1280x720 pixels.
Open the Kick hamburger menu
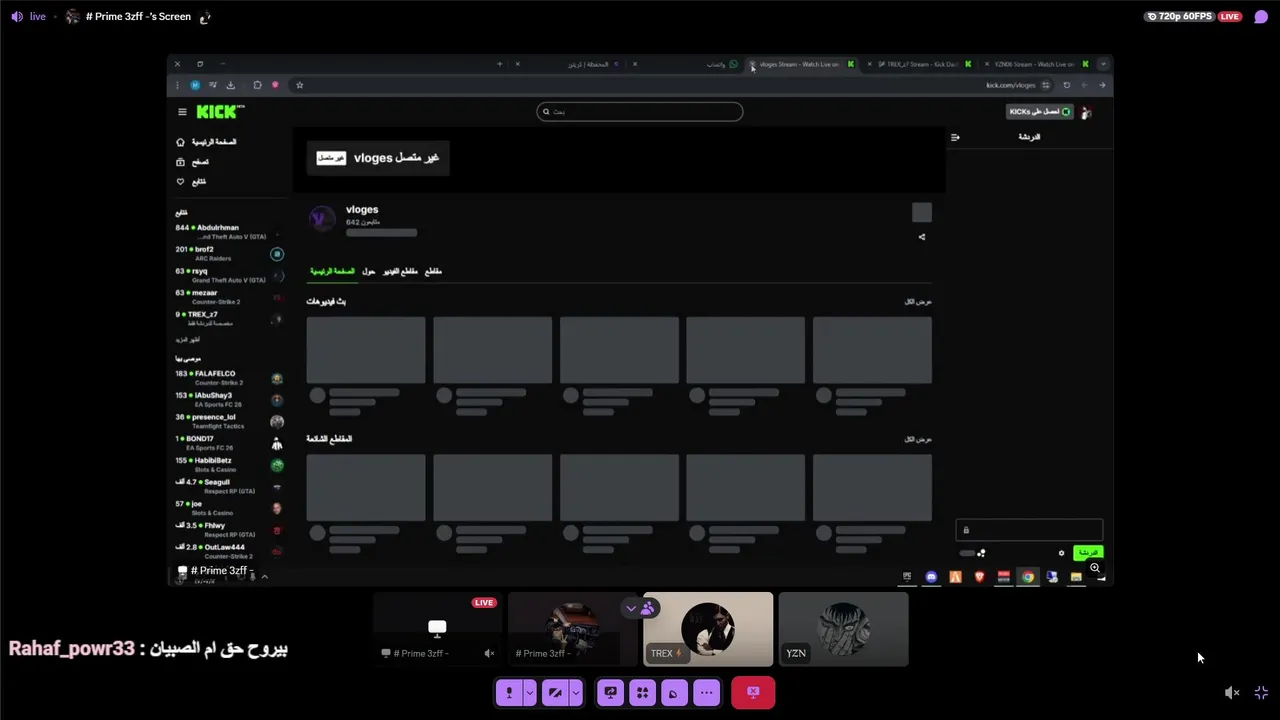[182, 112]
